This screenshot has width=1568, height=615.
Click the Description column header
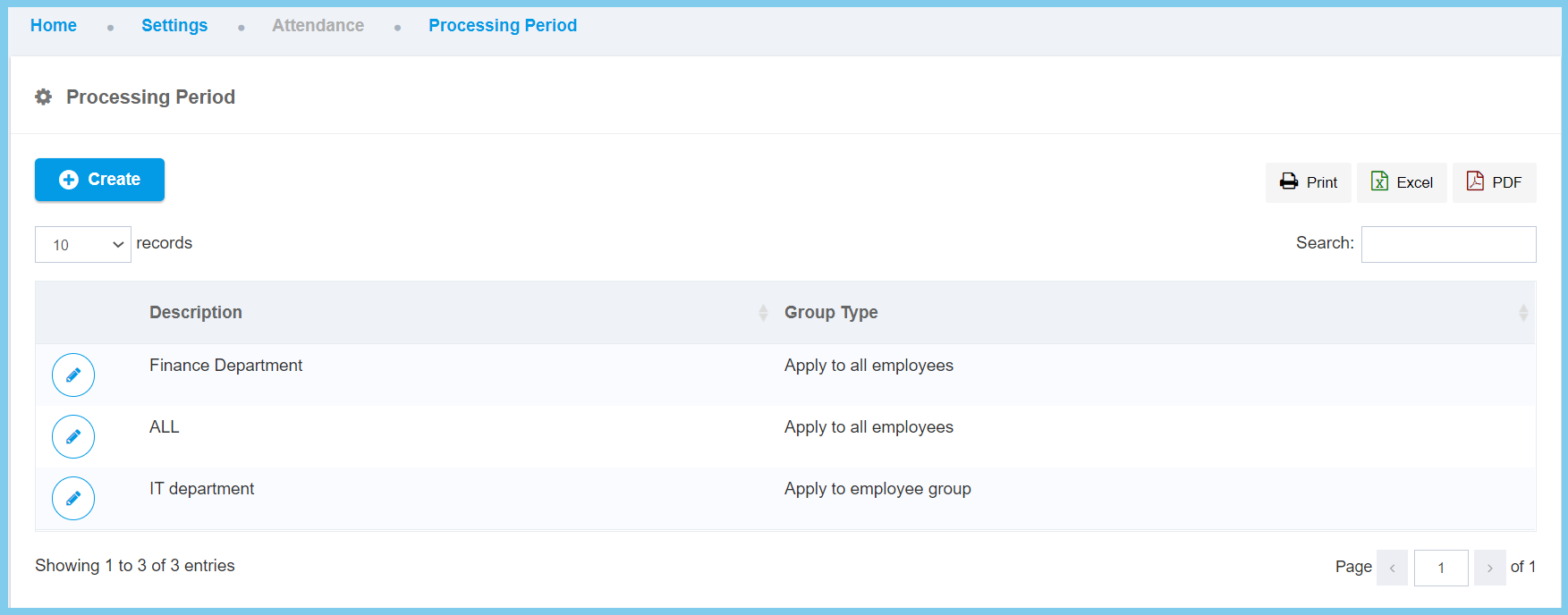(196, 313)
